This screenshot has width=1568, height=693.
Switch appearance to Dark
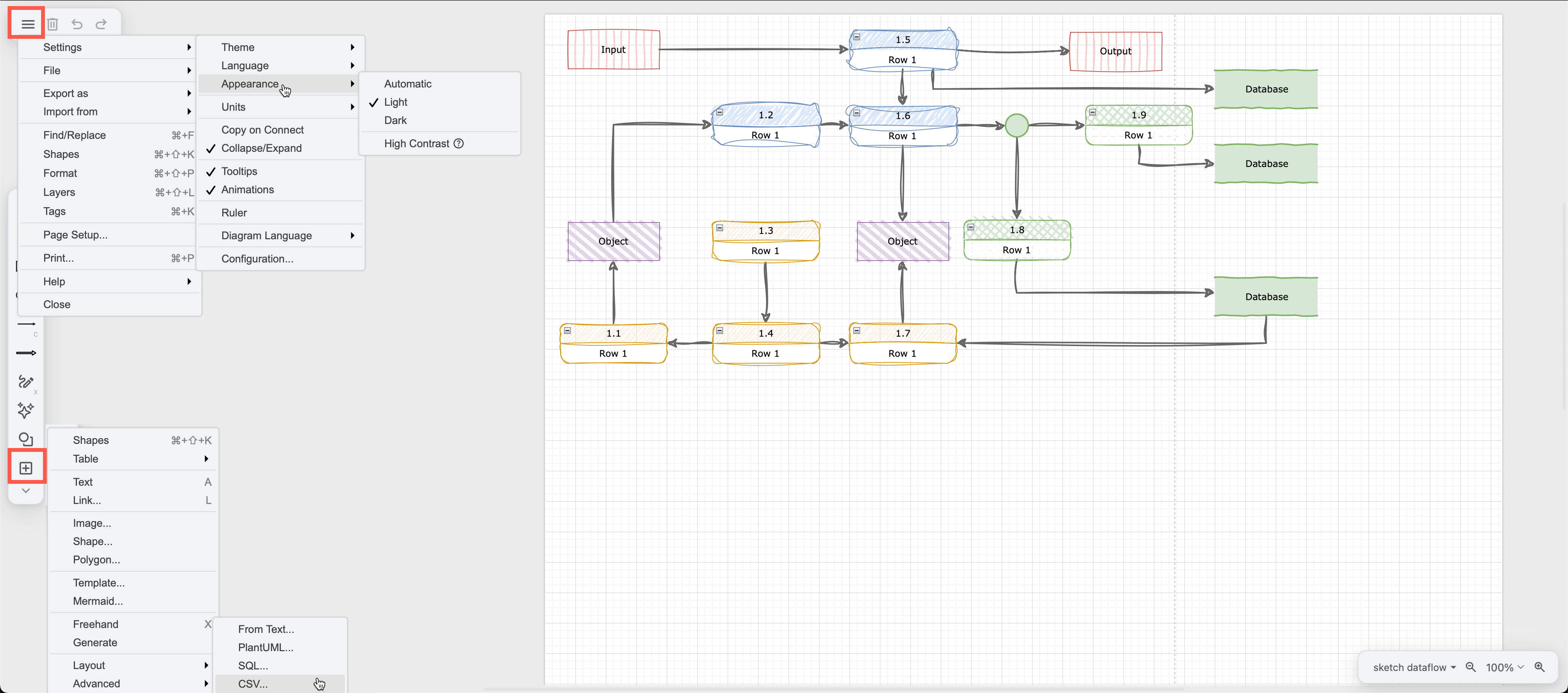pos(440,121)
